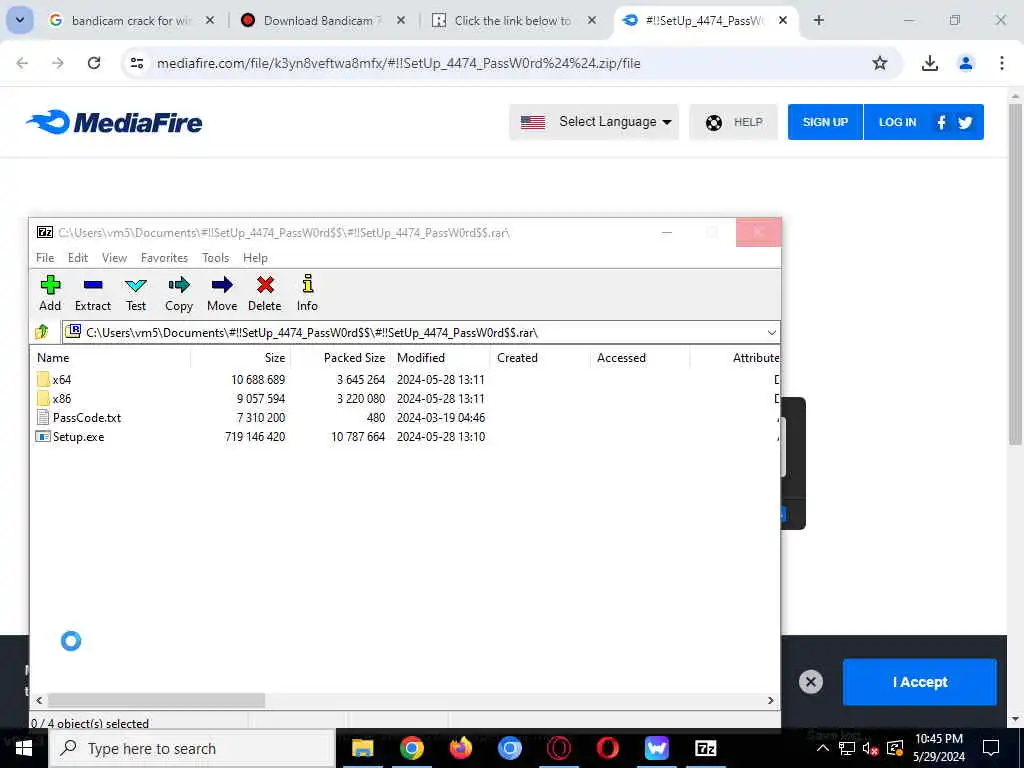Select the Copy toolbar icon

[x=178, y=293]
